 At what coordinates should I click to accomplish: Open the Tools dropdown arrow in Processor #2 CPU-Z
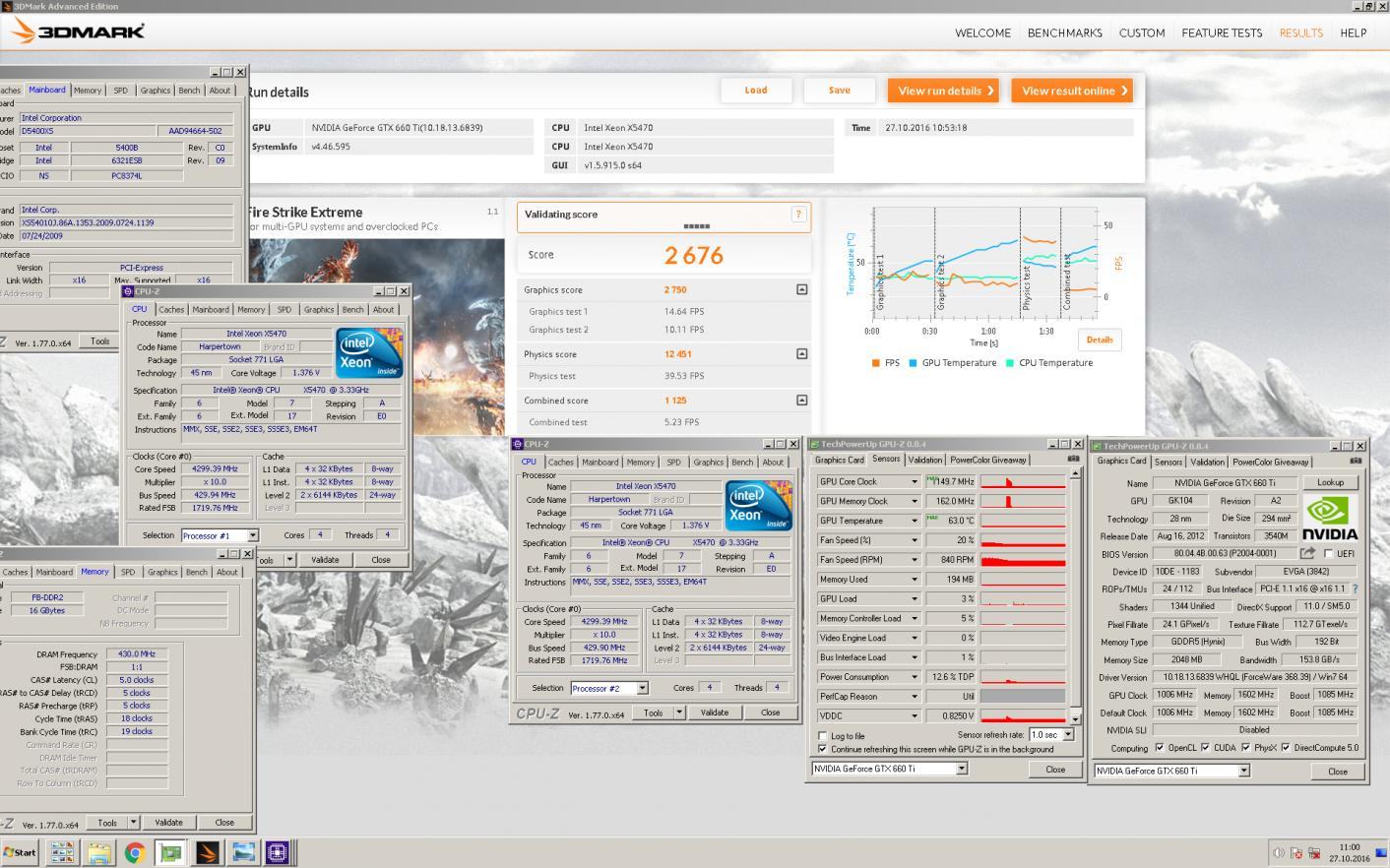pyautogui.click(x=679, y=713)
